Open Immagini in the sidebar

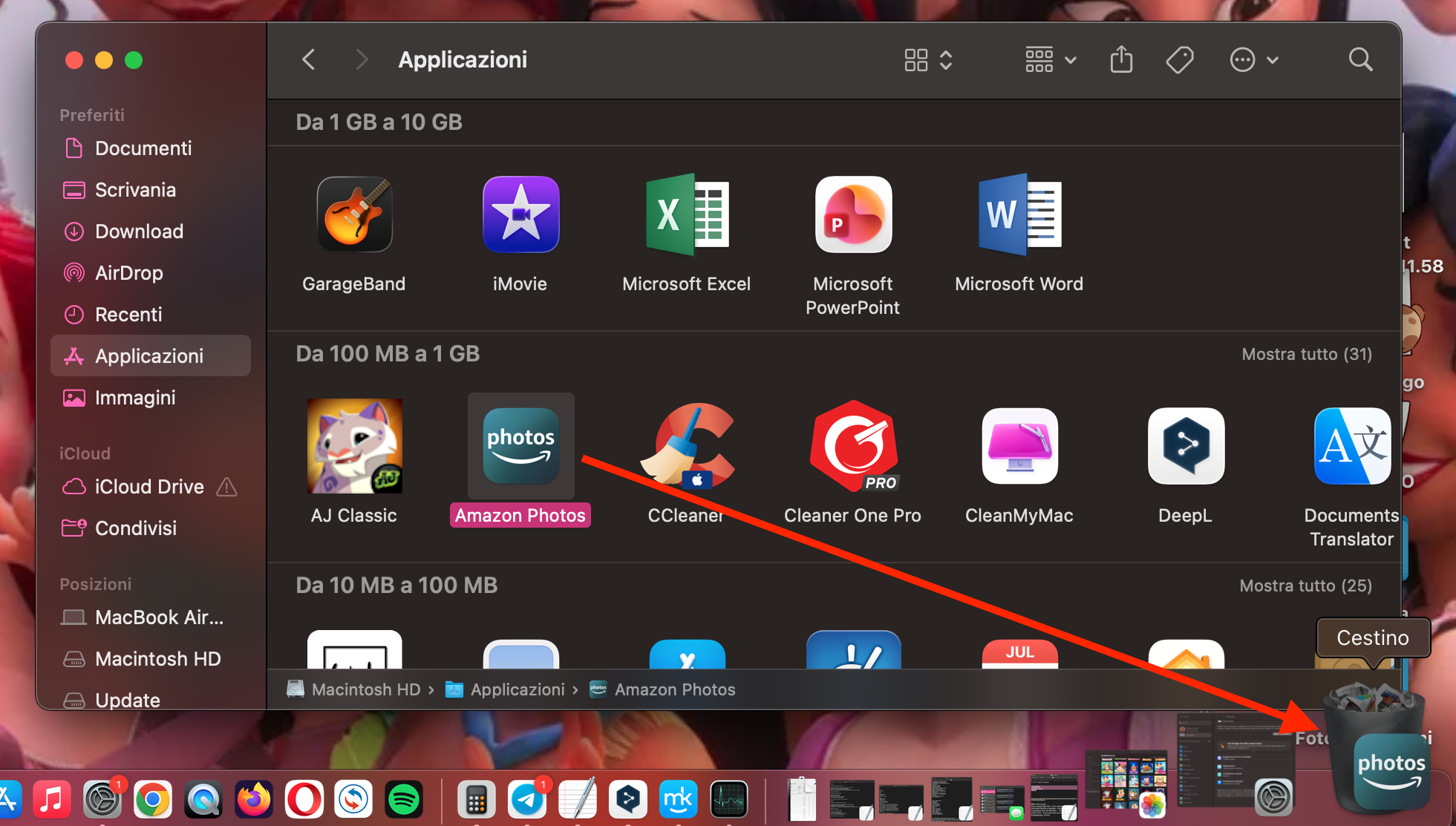pyautogui.click(x=150, y=398)
